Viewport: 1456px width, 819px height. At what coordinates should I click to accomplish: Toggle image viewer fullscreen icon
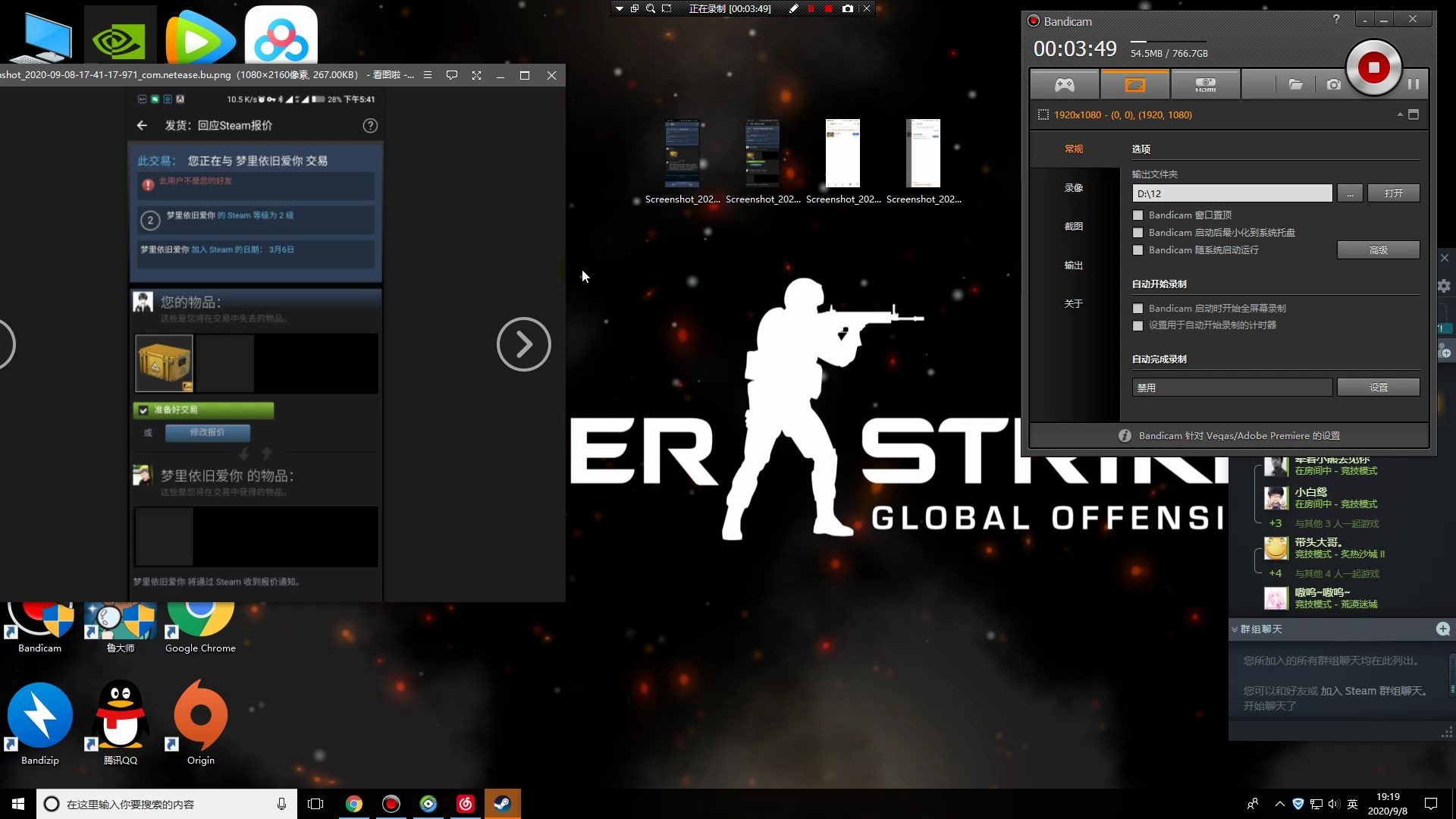point(476,75)
